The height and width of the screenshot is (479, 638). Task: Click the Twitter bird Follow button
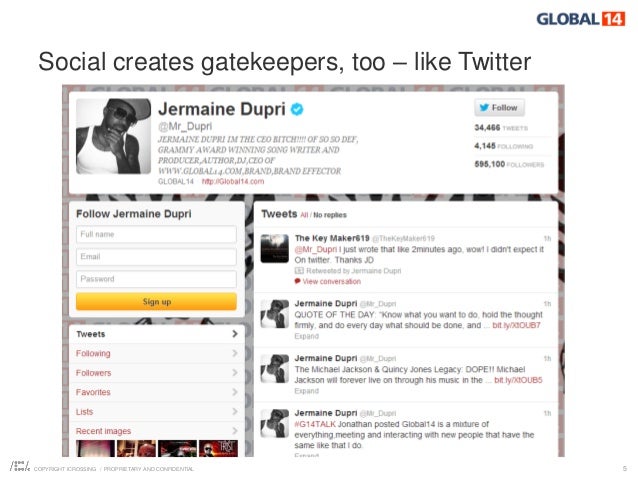point(499,108)
